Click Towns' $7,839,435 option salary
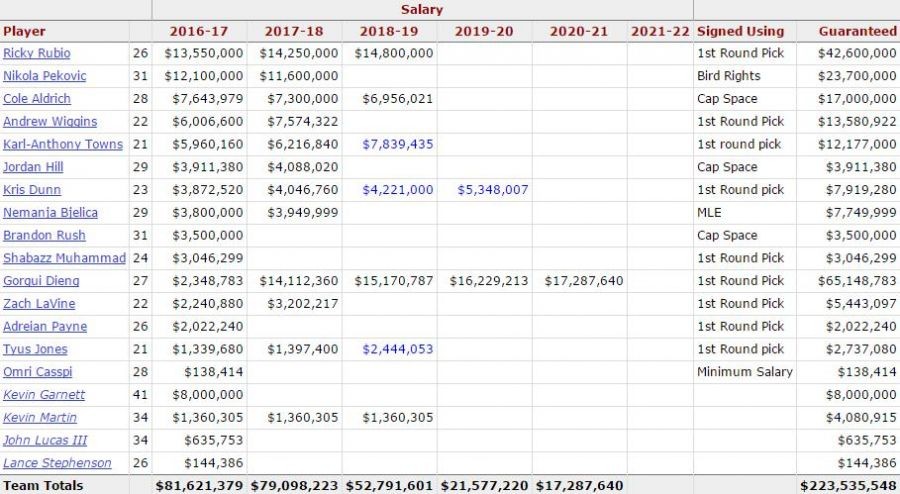This screenshot has height=494, width=900. pyautogui.click(x=398, y=144)
